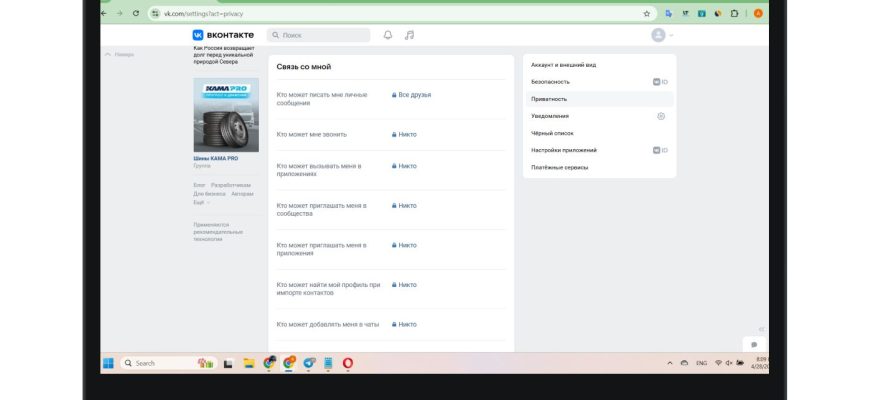Change 'Все друзья' personal messages setting
870x400 pixels.
coord(414,94)
